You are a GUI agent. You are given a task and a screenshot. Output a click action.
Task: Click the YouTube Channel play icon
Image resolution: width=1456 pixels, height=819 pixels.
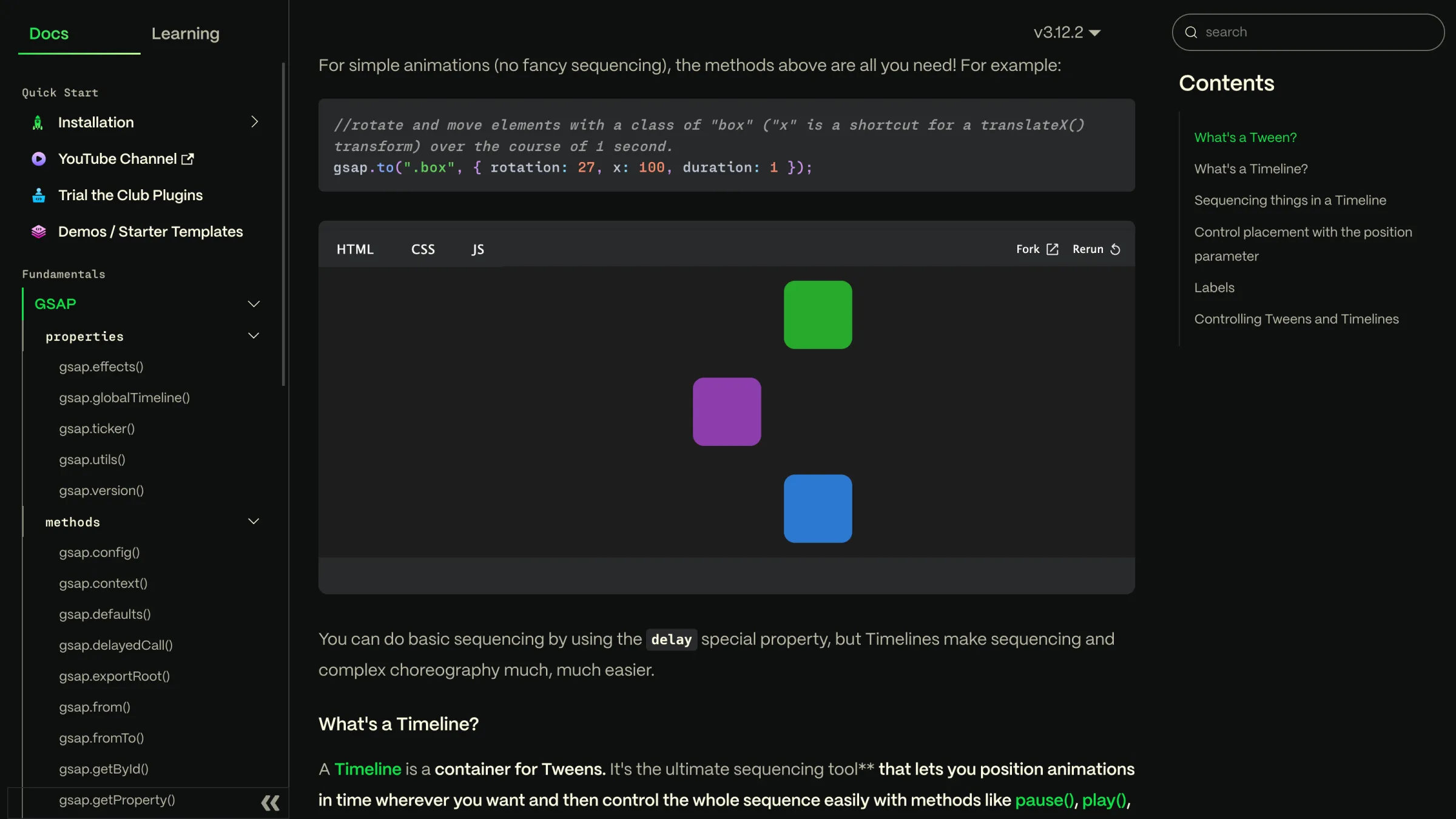tap(38, 159)
